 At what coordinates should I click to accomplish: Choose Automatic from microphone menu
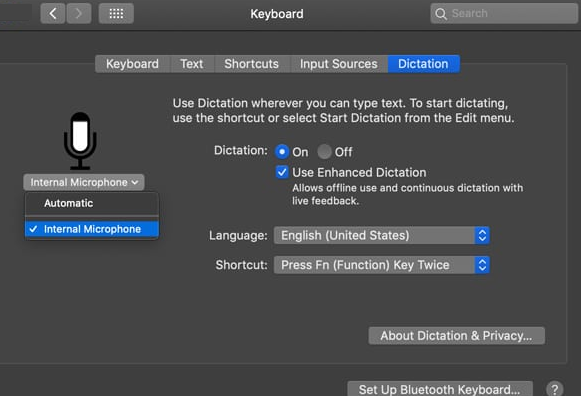(92, 203)
